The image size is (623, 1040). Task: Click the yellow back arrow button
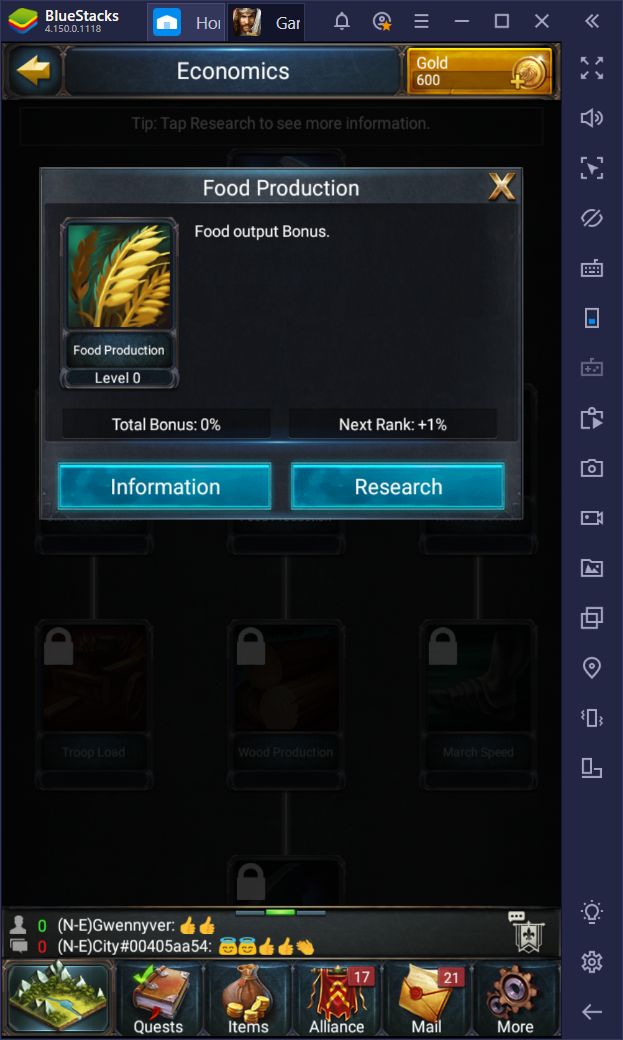(x=33, y=70)
